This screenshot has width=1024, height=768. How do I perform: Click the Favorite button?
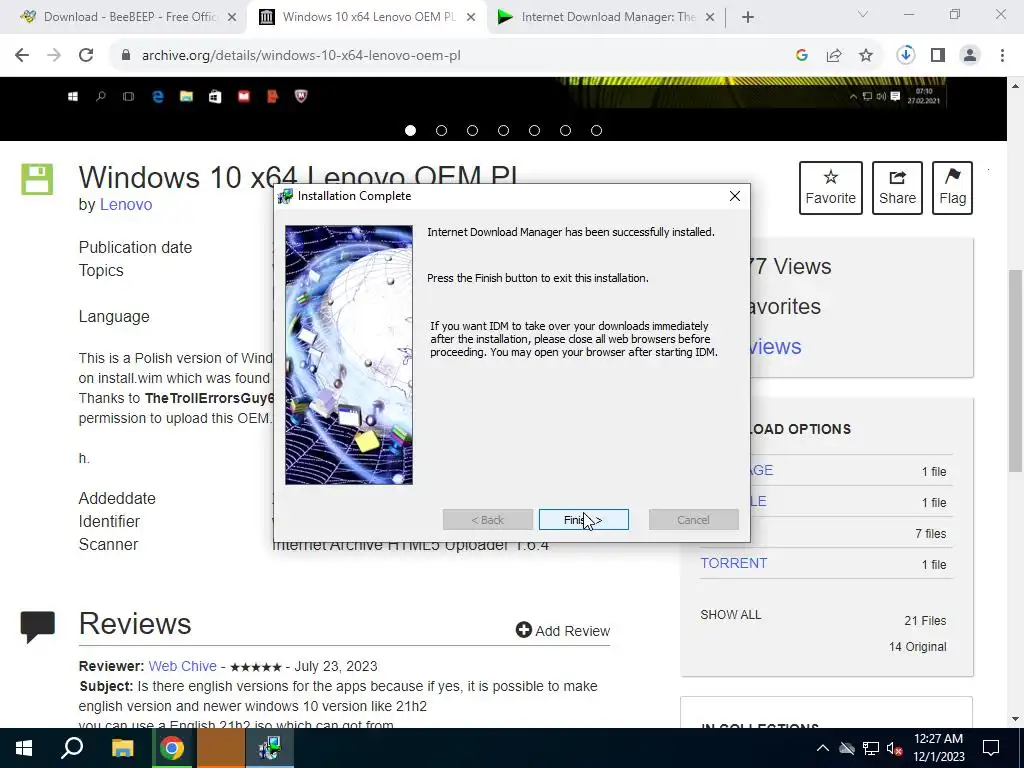point(831,188)
